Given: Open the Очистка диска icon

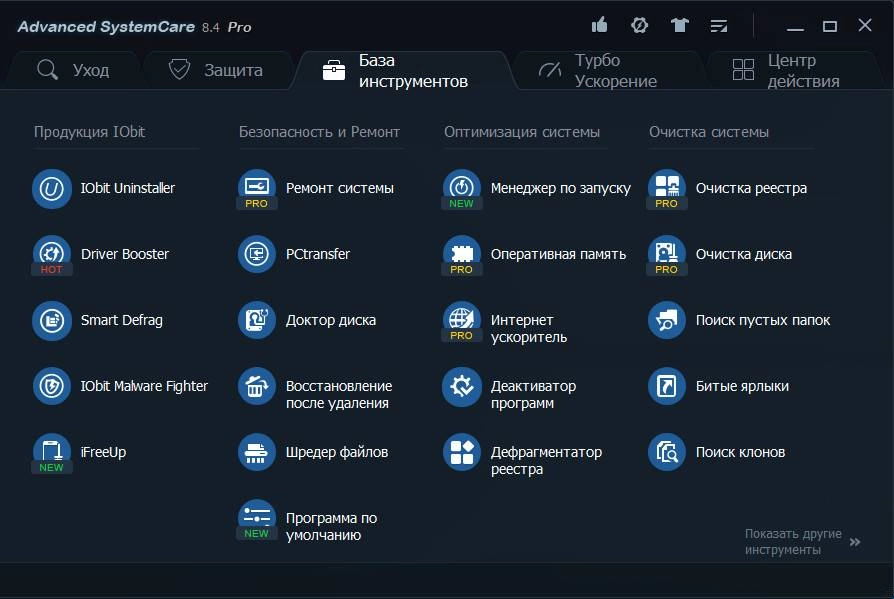Looking at the screenshot, I should pyautogui.click(x=667, y=255).
